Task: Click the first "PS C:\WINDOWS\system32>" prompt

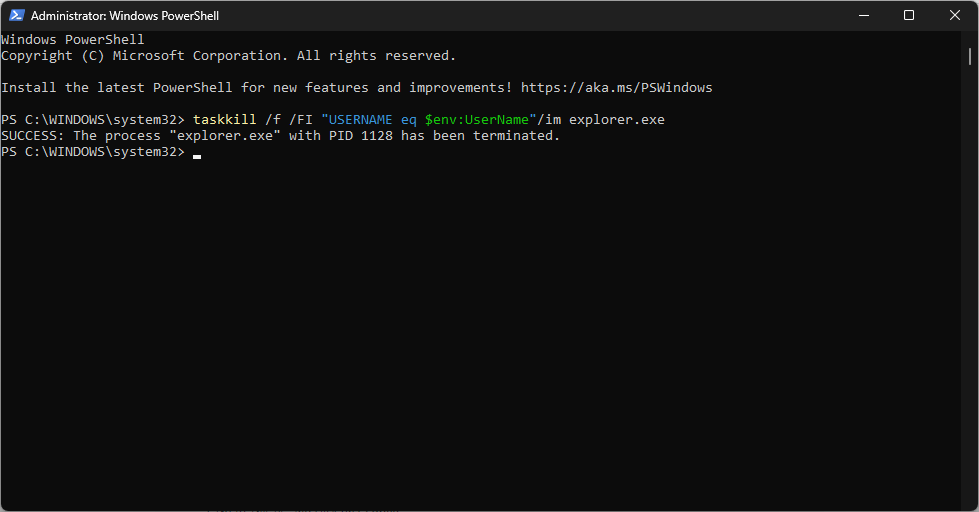Action: click(92, 120)
